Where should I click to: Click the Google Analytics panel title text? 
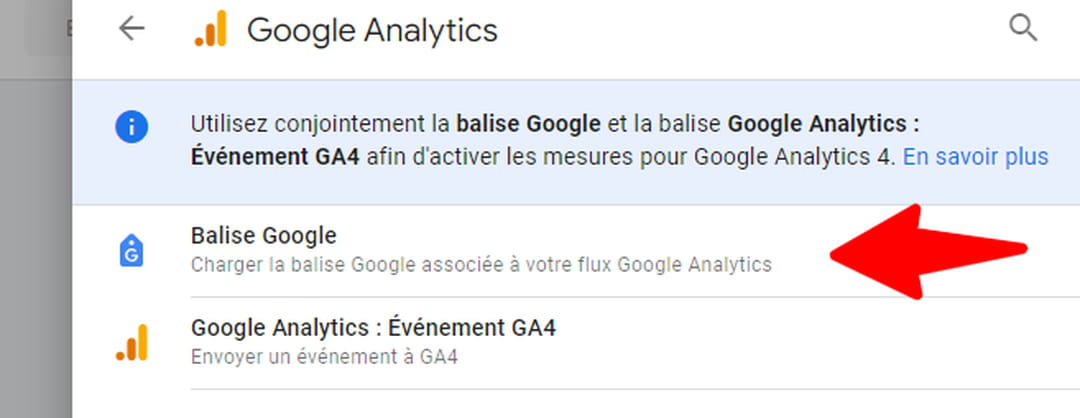tap(372, 31)
